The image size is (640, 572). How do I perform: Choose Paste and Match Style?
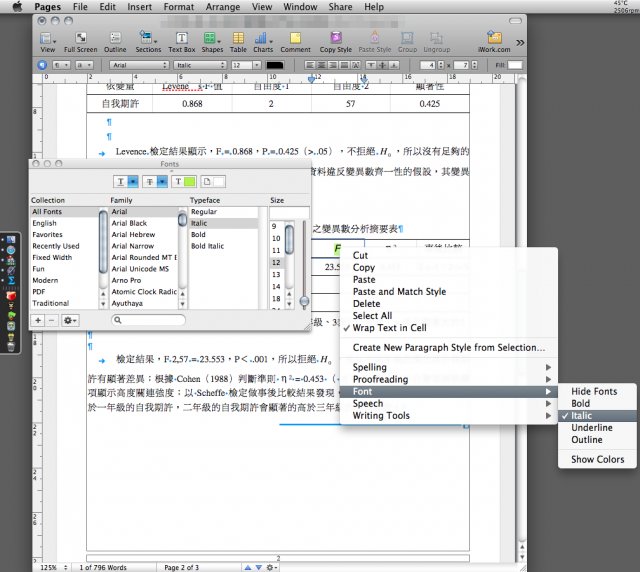pyautogui.click(x=399, y=292)
